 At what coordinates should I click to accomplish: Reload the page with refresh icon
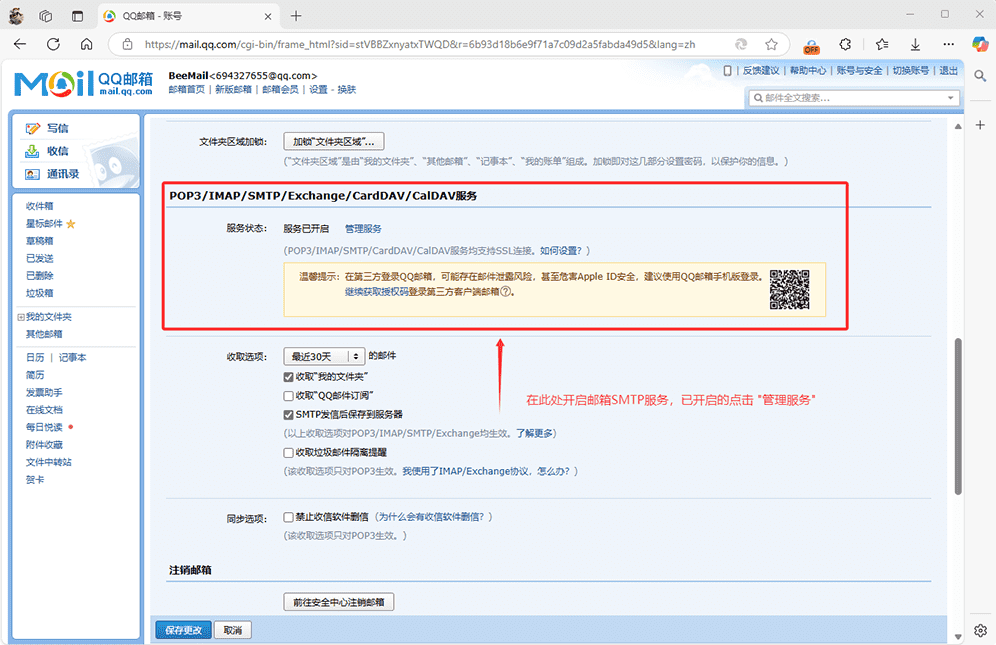tap(53, 44)
